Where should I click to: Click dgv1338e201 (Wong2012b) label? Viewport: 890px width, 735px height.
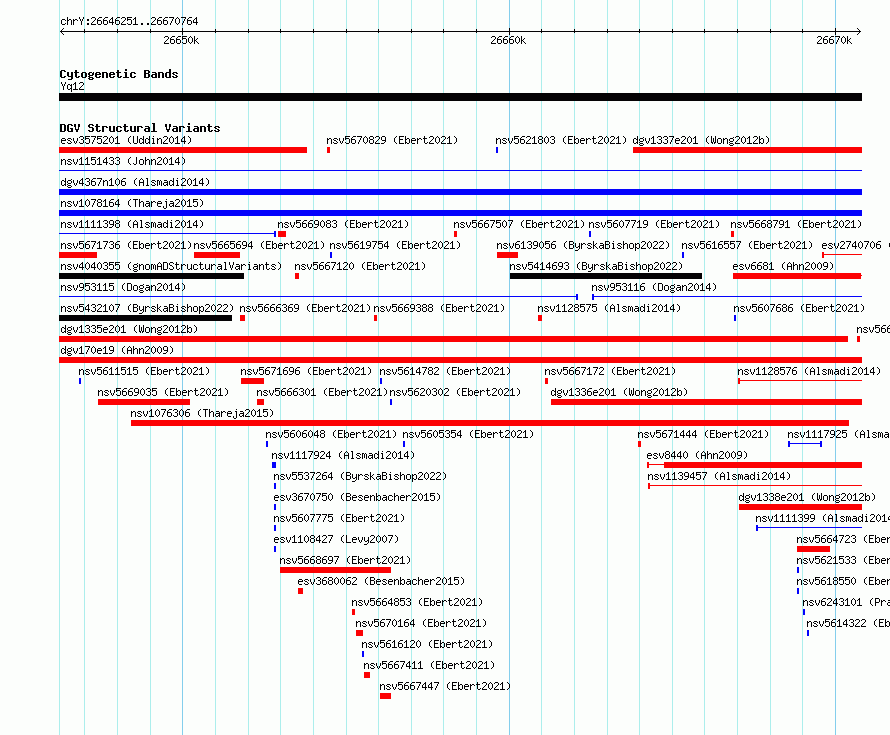[x=807, y=497]
